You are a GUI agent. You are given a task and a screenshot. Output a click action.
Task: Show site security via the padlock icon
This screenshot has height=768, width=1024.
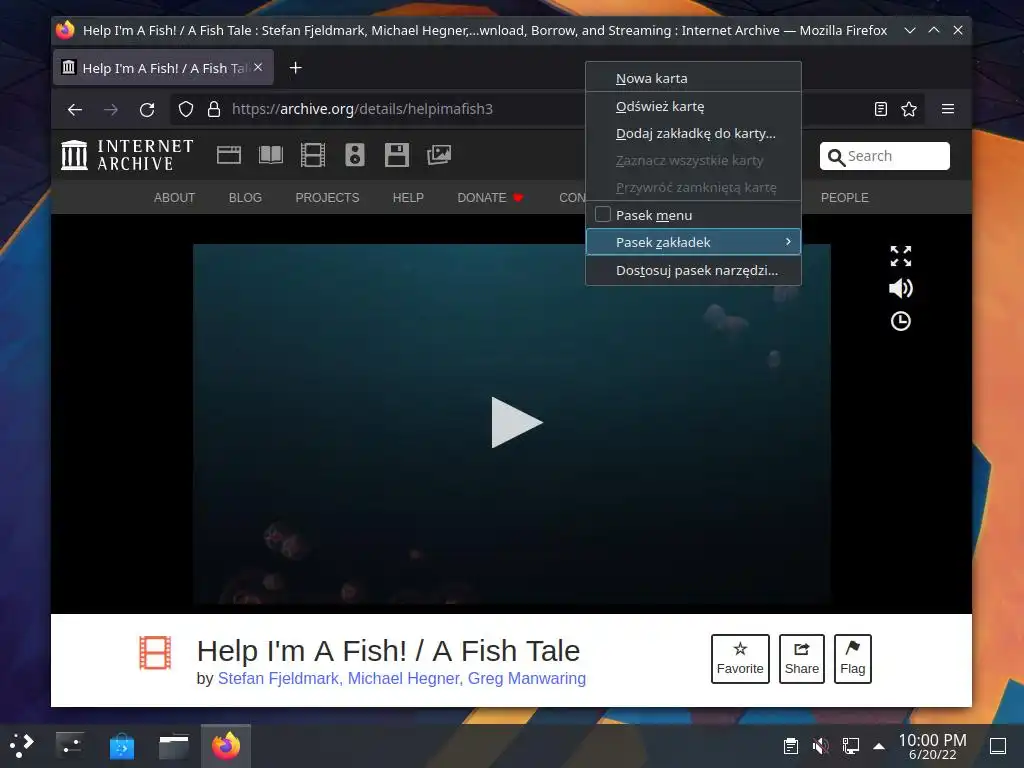(214, 109)
